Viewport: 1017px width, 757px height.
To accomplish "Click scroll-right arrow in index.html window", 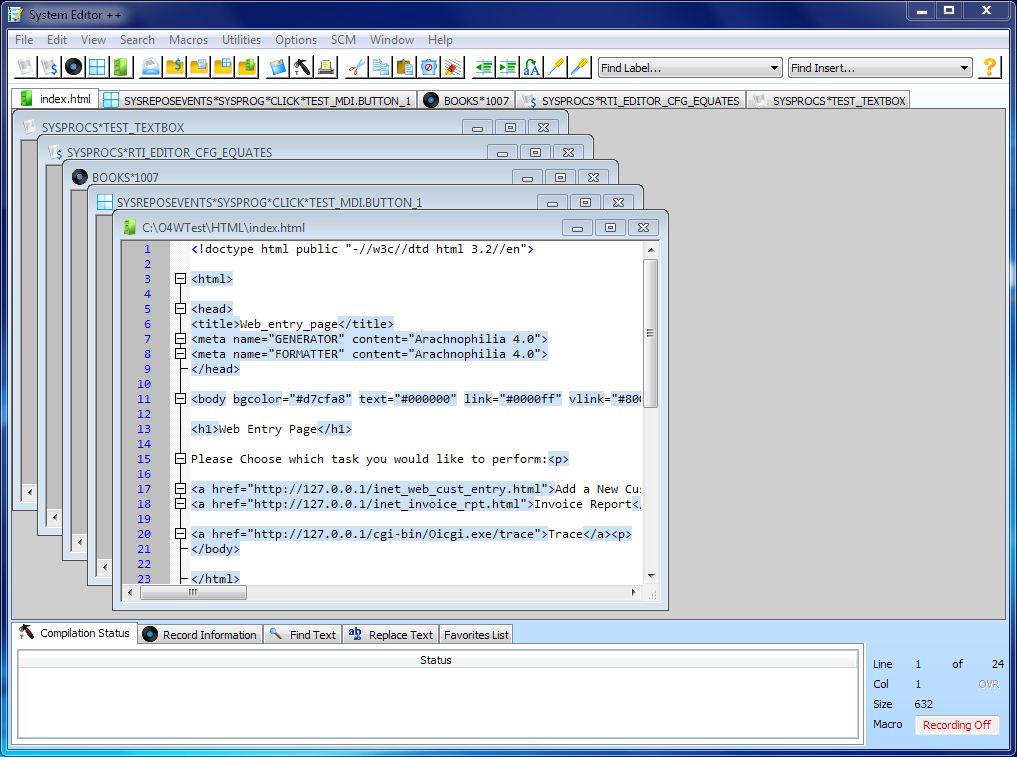I will point(634,592).
